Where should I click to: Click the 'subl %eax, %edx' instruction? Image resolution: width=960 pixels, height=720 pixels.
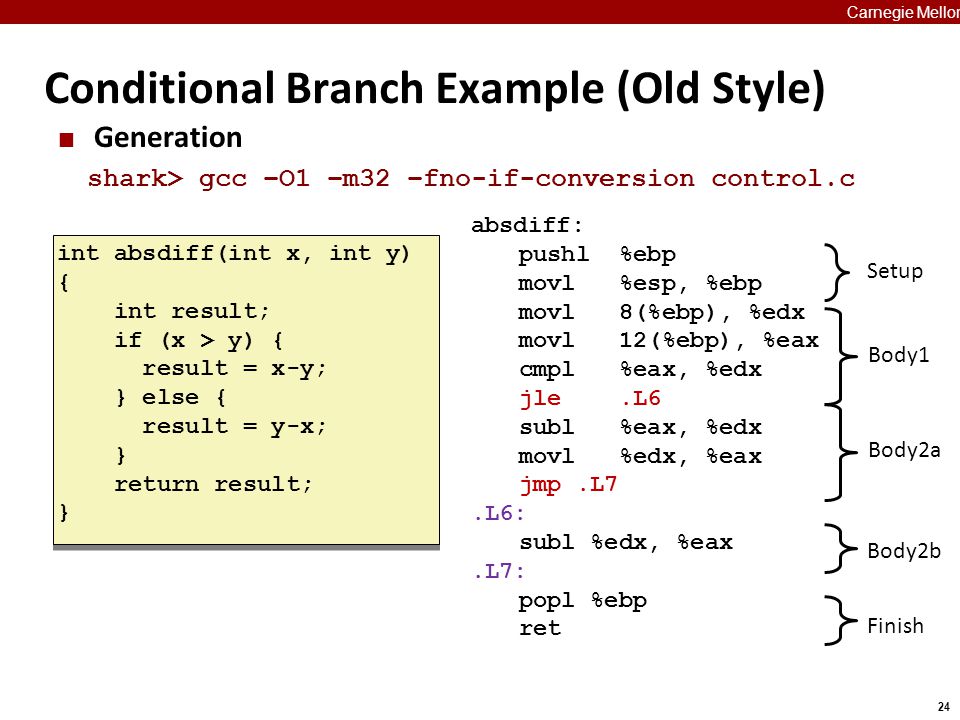click(640, 427)
